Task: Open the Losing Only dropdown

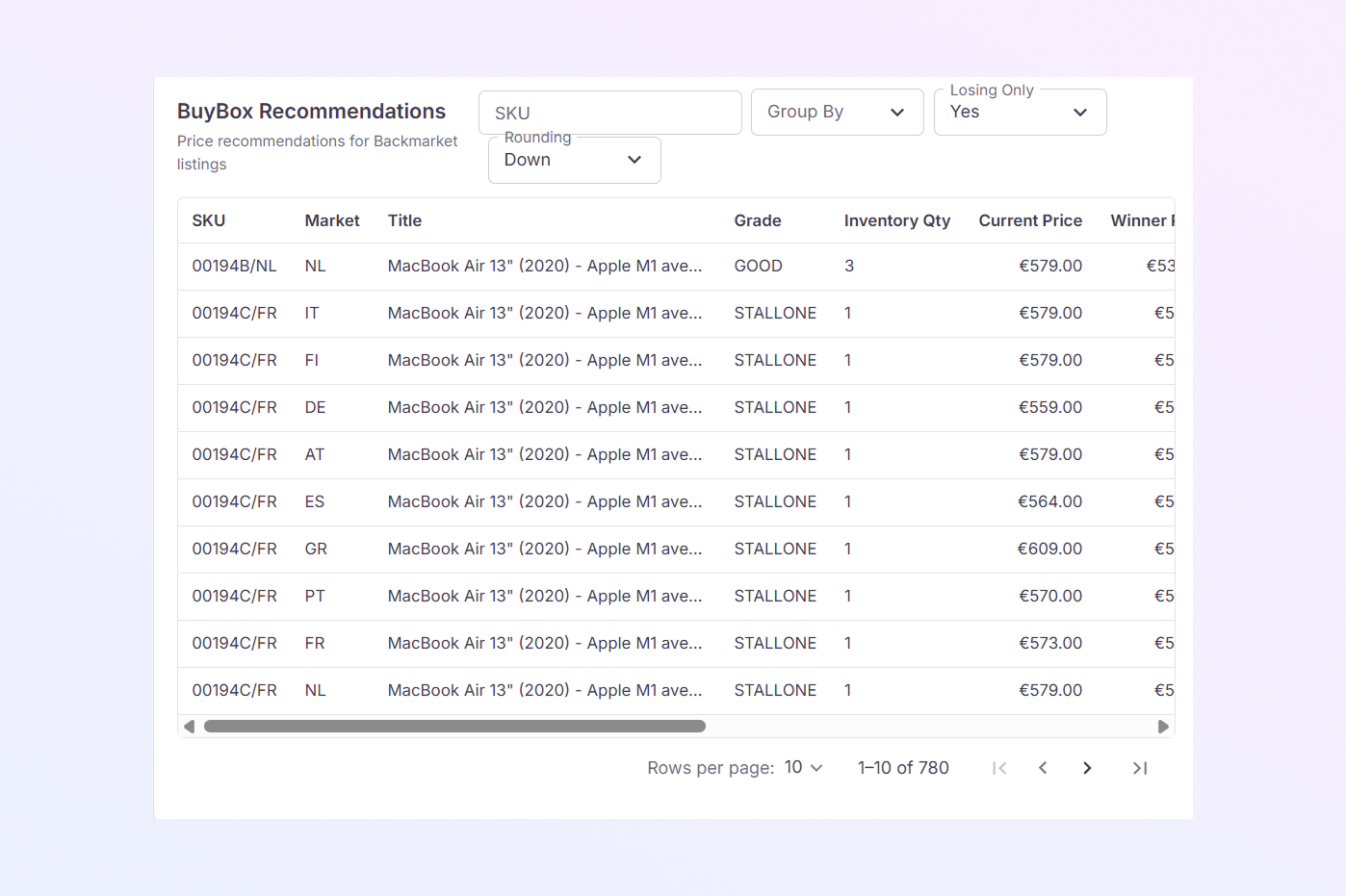Action: (x=1020, y=112)
